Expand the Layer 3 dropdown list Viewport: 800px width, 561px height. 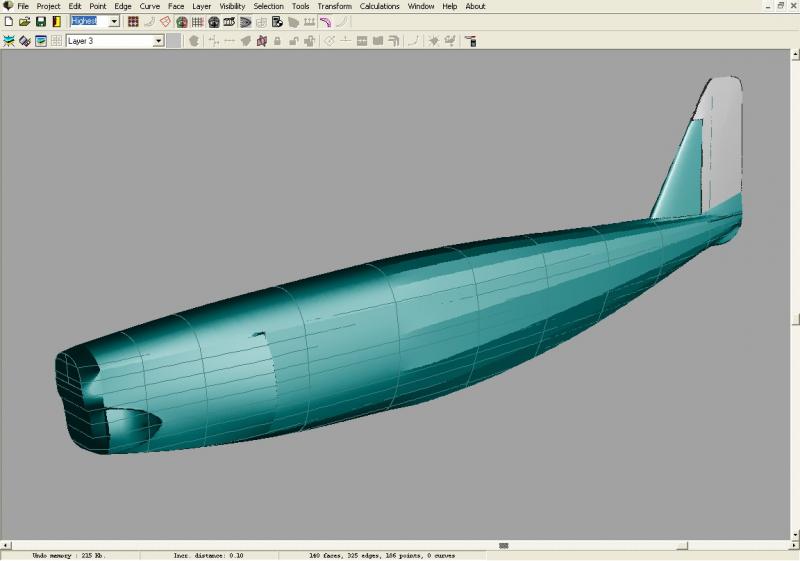click(158, 41)
